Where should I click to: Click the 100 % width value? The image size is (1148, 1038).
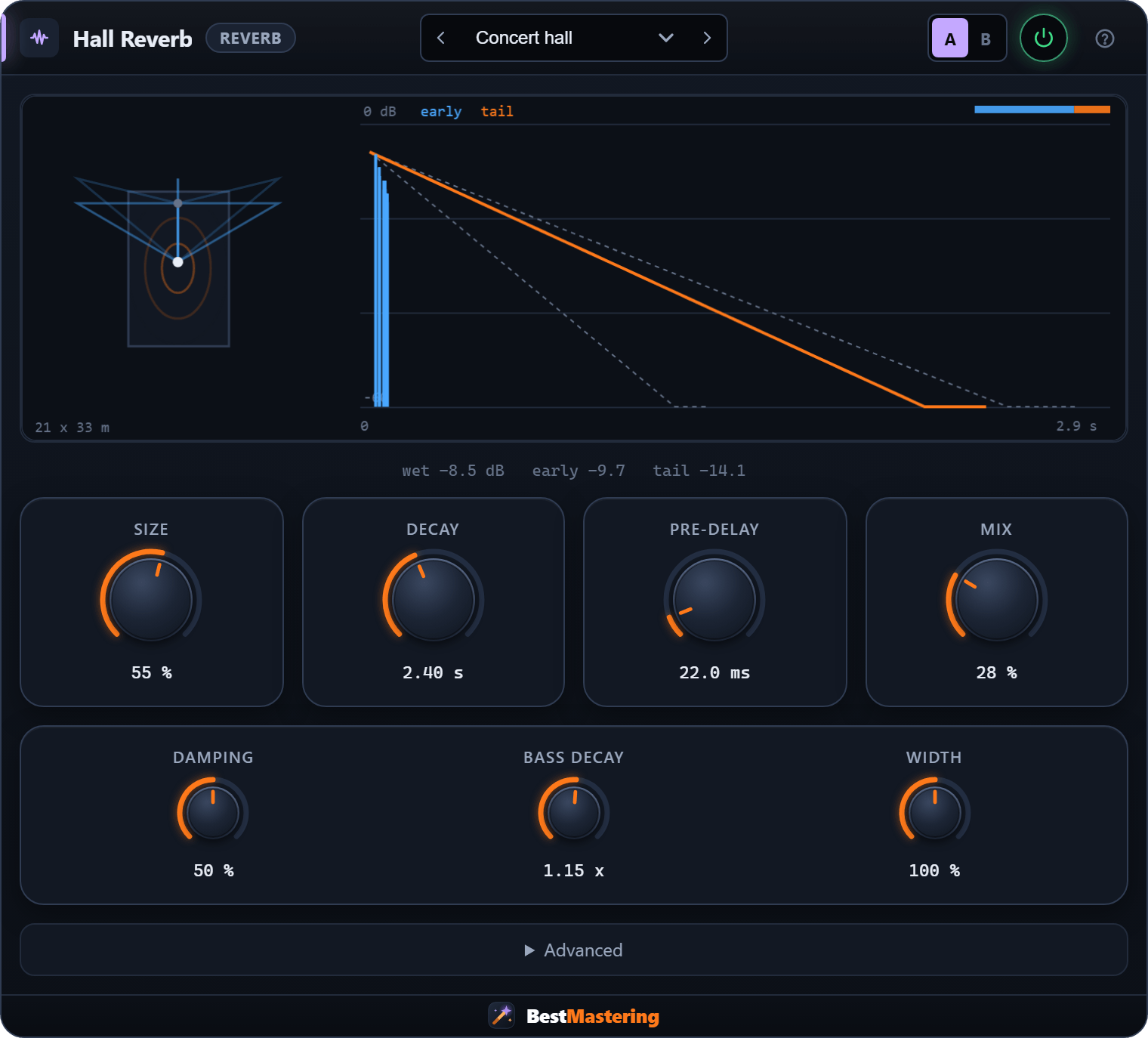point(934,870)
